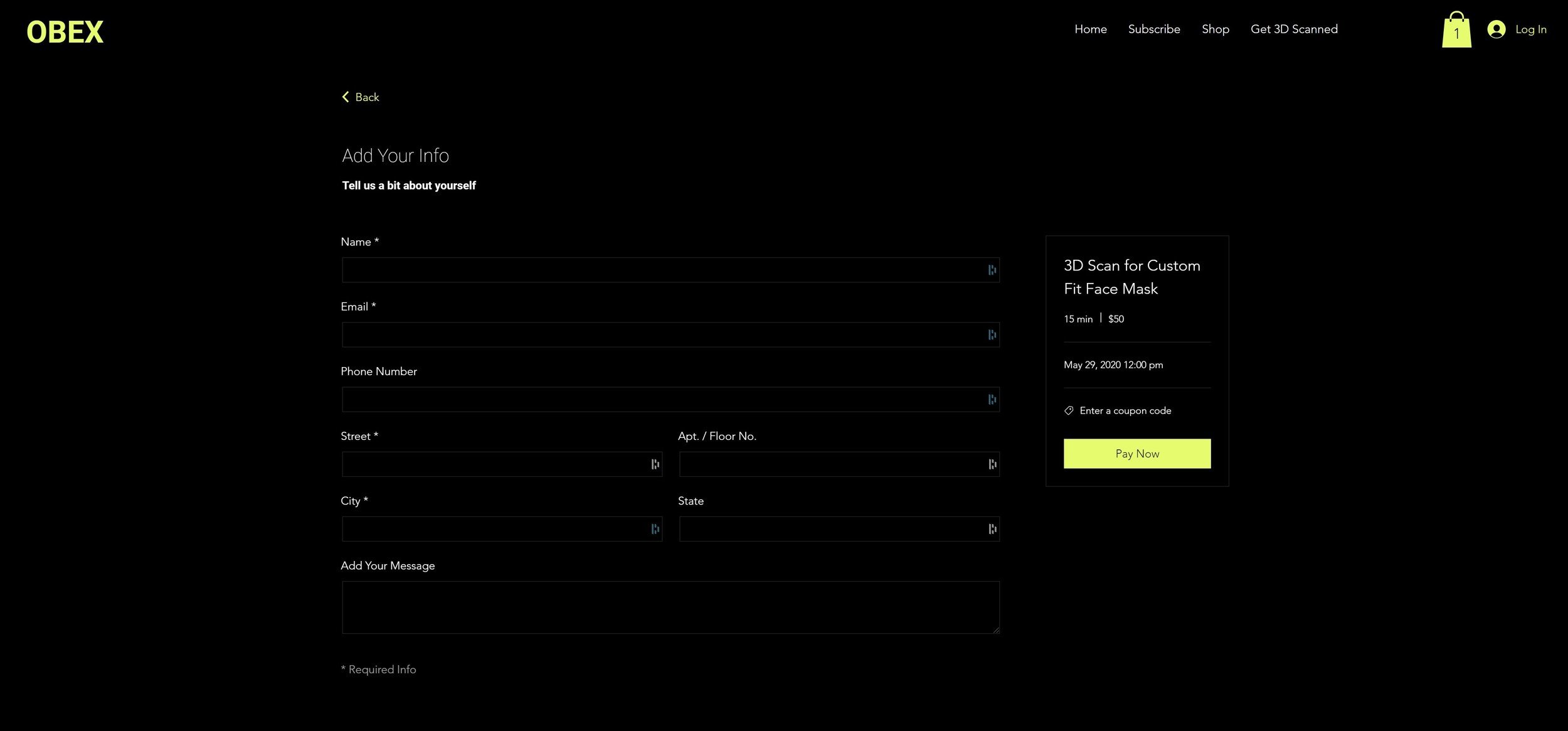
Task: Click the user avatar icon beside Log In
Action: [x=1496, y=29]
